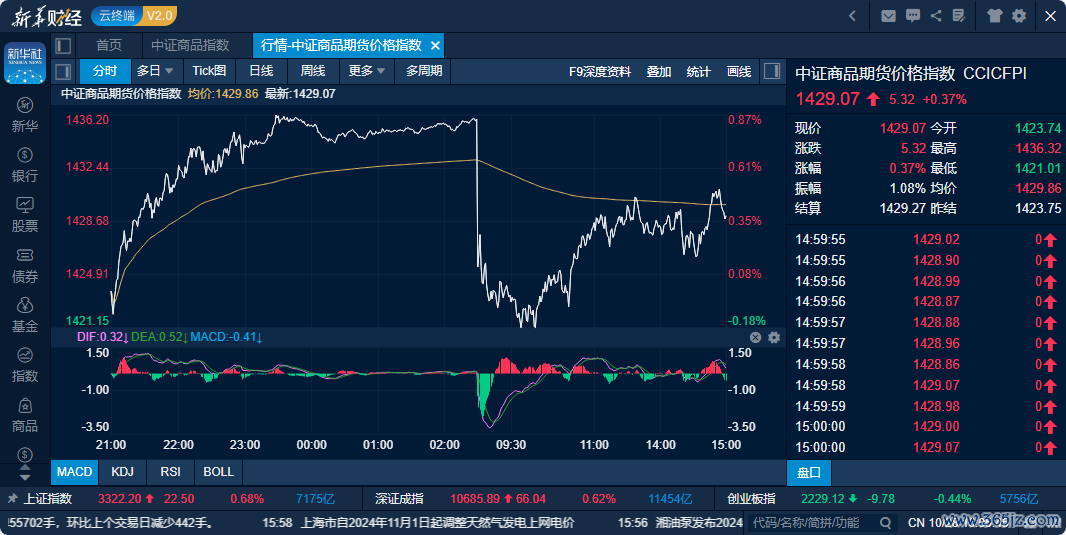
Task: Click the 结算 1429.27 value
Action: click(903, 208)
